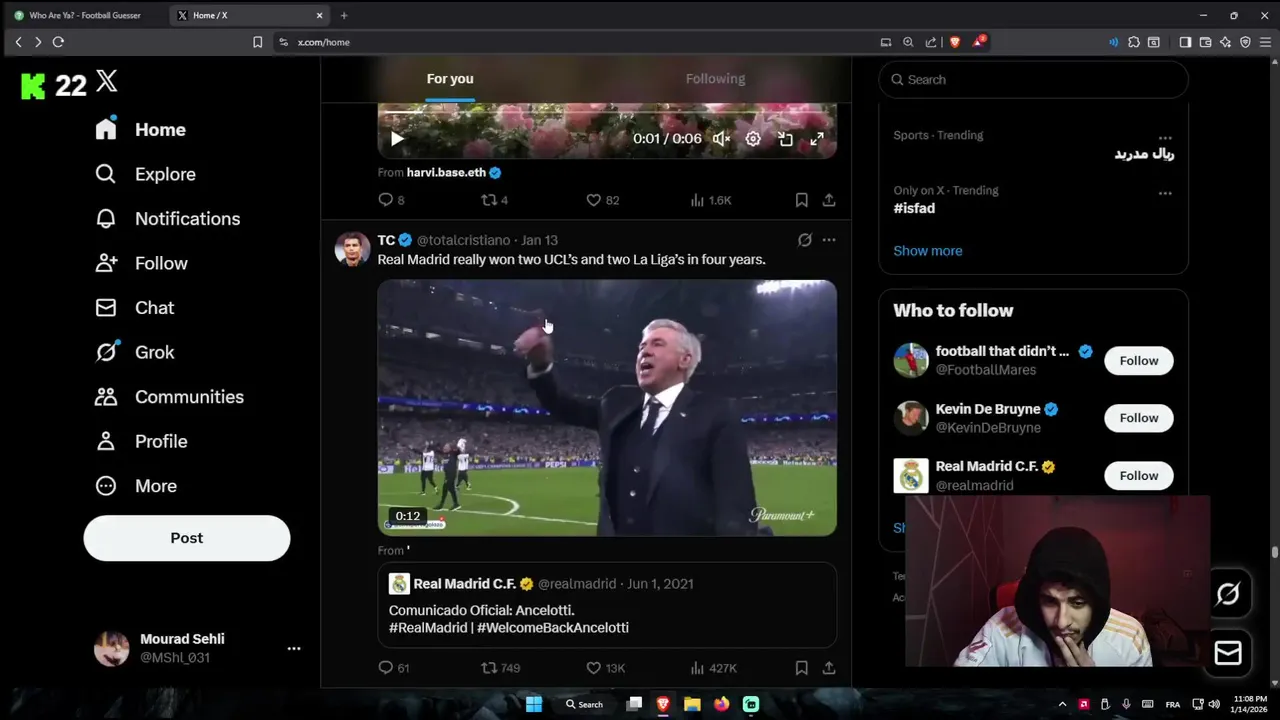1280x720 pixels.
Task: Switch to the For you tab
Action: coord(450,79)
